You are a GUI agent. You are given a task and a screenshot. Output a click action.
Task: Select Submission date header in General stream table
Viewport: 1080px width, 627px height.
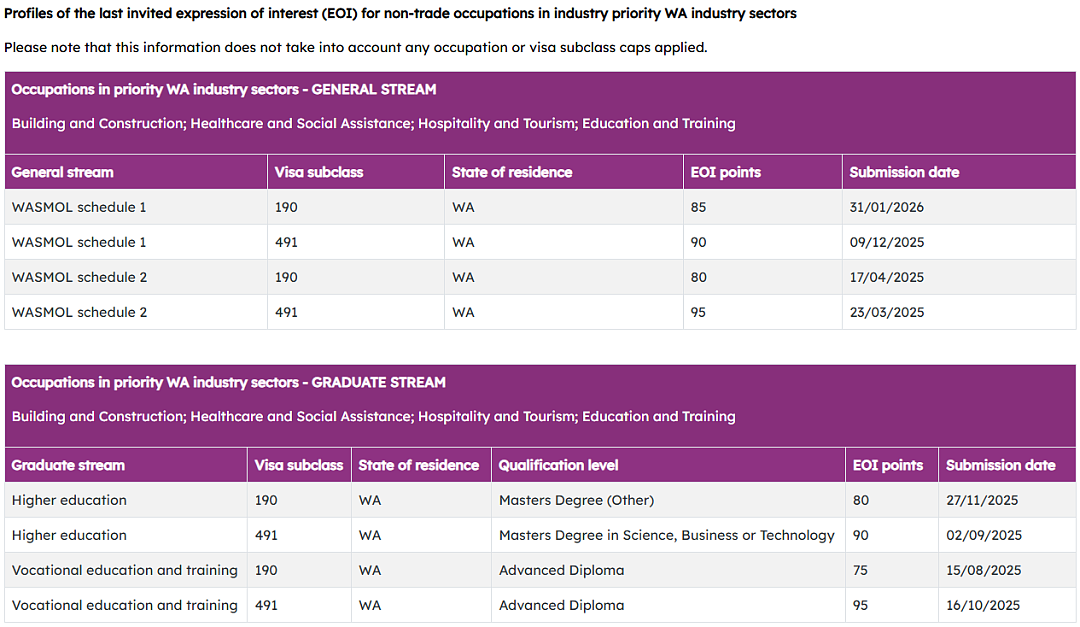coord(959,172)
